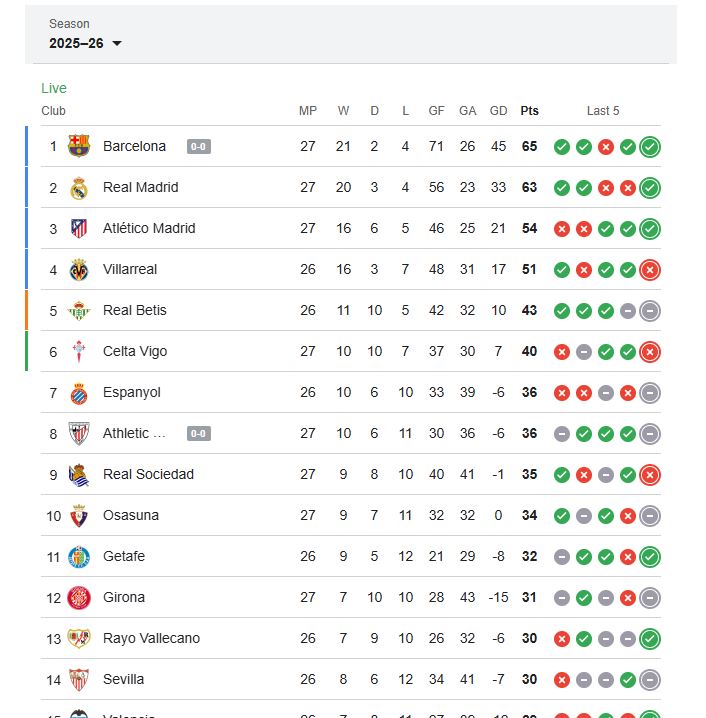The height and width of the screenshot is (718, 706).
Task: Click the Villarreal club crest
Action: click(79, 269)
